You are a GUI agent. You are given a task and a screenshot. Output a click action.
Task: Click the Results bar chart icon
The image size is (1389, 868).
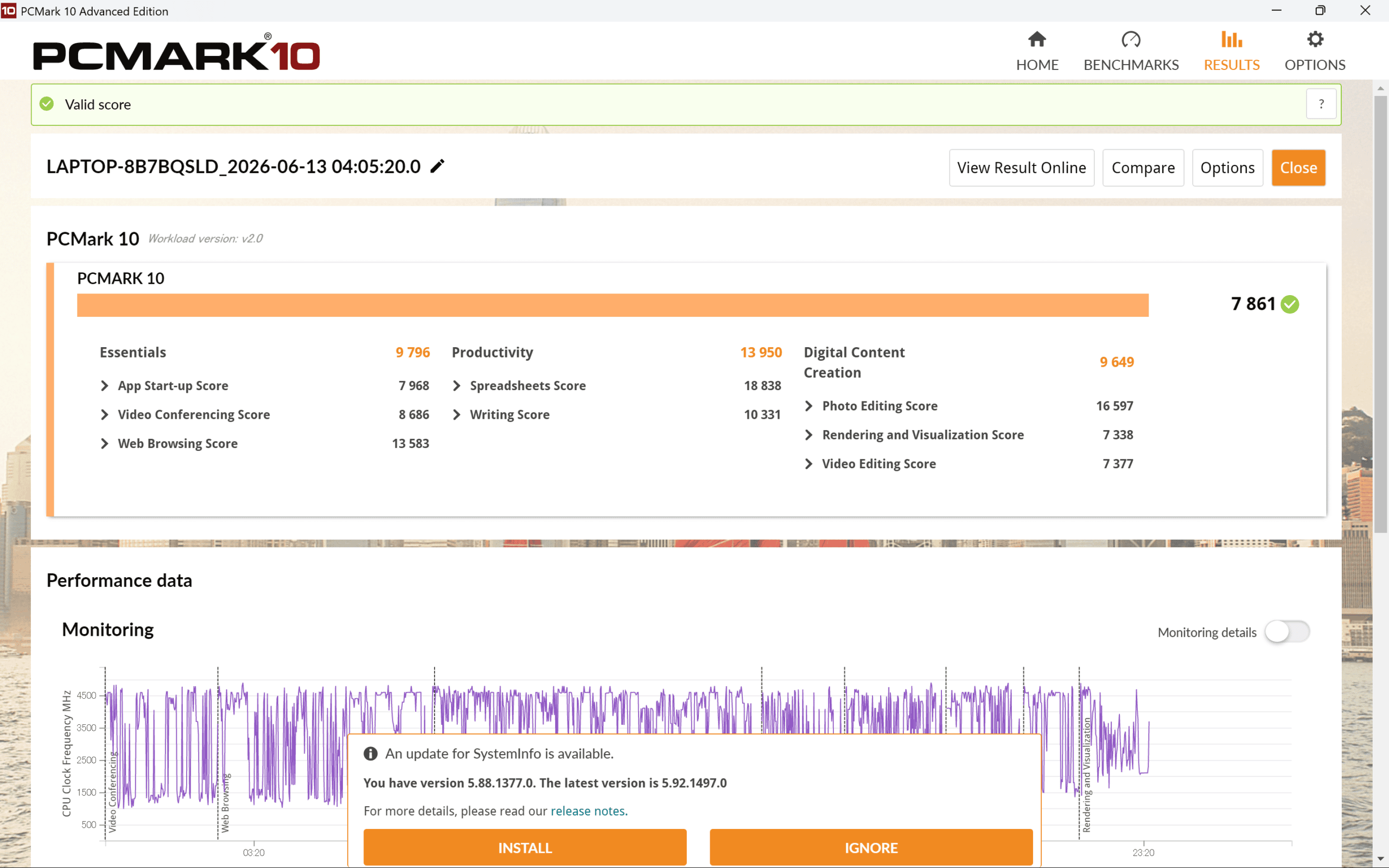[1231, 39]
